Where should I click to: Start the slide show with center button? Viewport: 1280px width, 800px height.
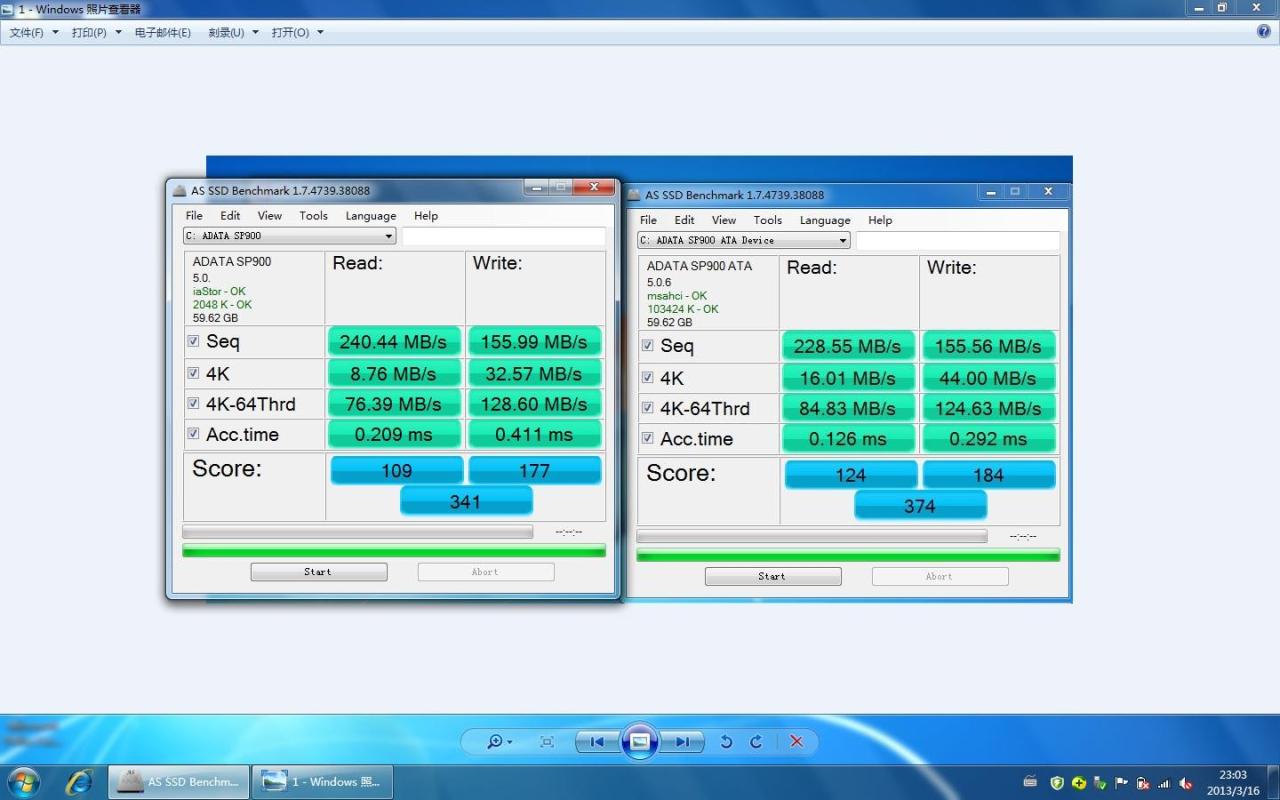640,742
